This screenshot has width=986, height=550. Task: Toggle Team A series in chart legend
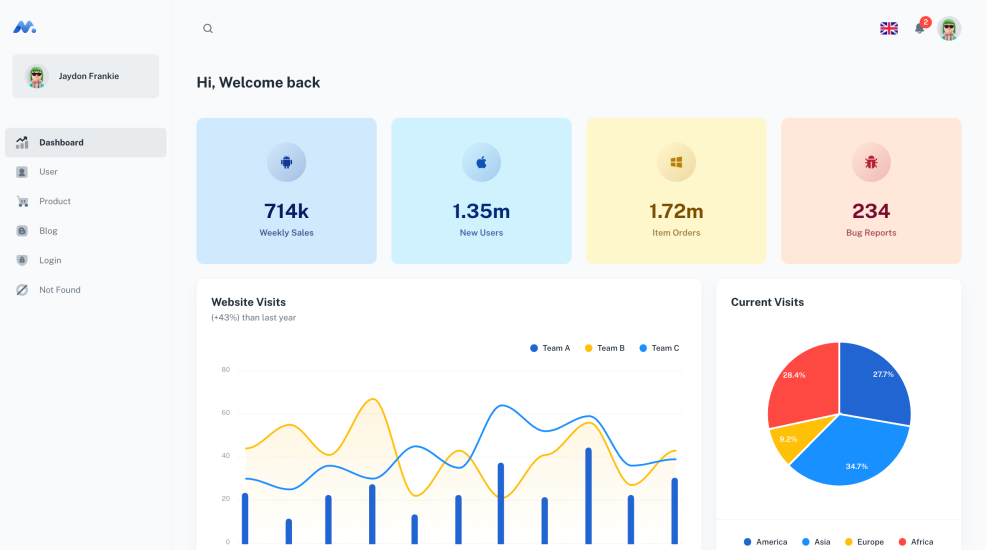pyautogui.click(x=550, y=348)
